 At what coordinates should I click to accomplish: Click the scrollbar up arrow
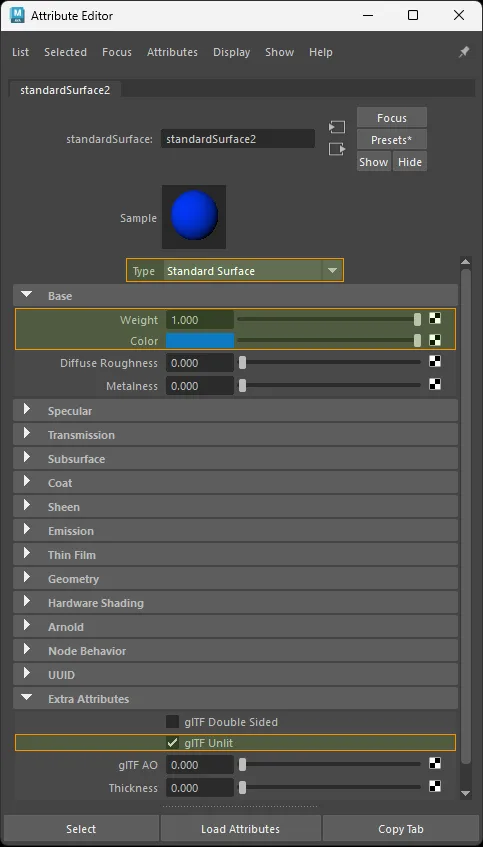[465, 262]
